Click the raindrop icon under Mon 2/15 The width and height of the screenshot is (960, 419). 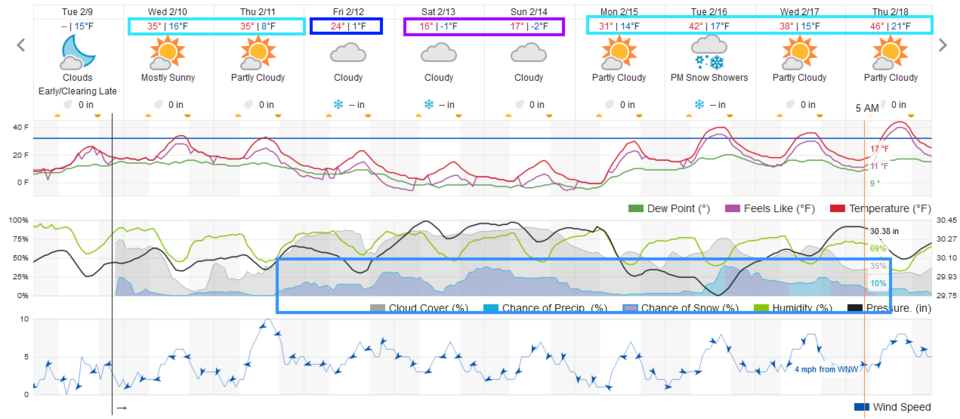(x=611, y=105)
